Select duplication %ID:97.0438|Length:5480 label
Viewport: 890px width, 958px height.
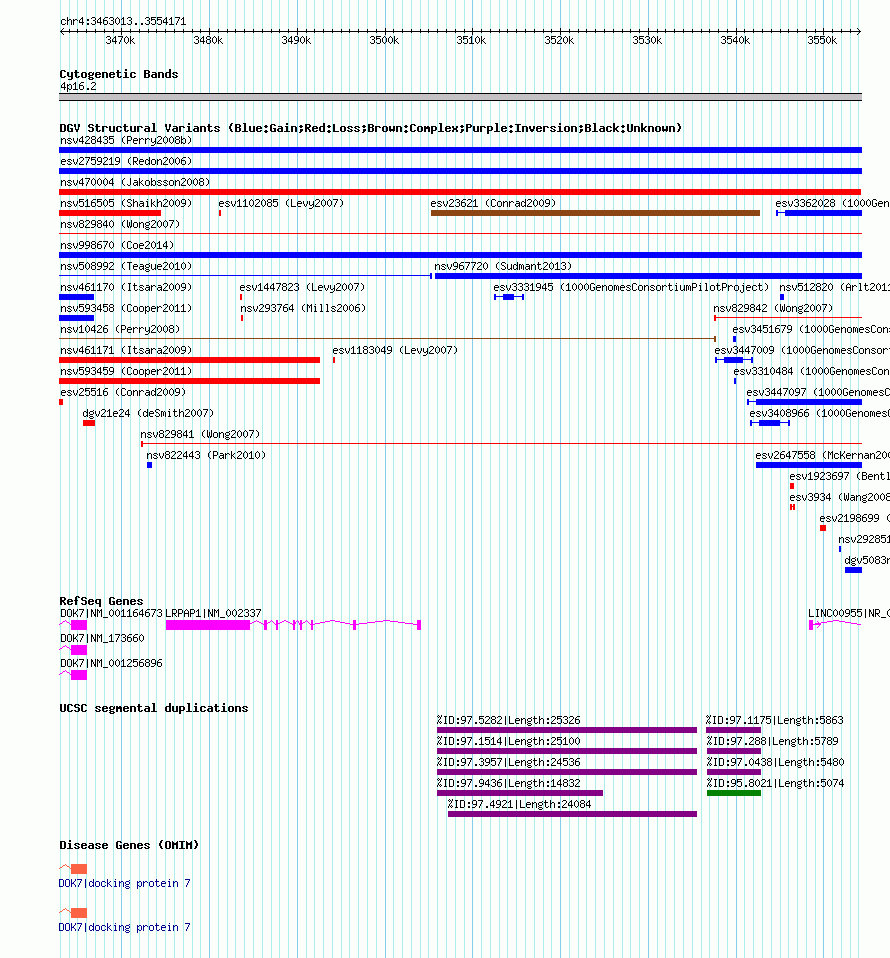click(776, 762)
